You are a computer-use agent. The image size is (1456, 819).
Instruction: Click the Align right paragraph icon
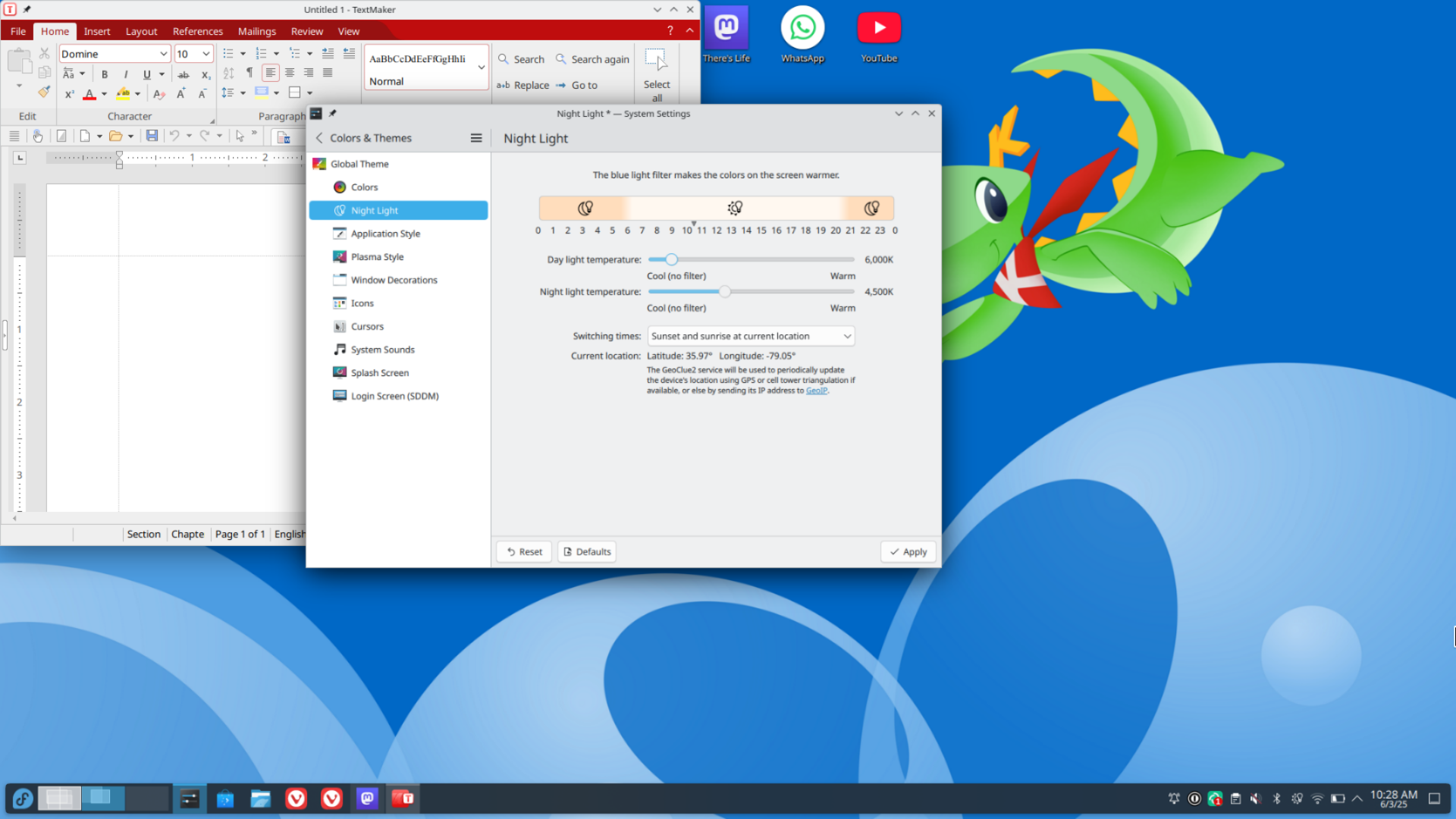[309, 73]
